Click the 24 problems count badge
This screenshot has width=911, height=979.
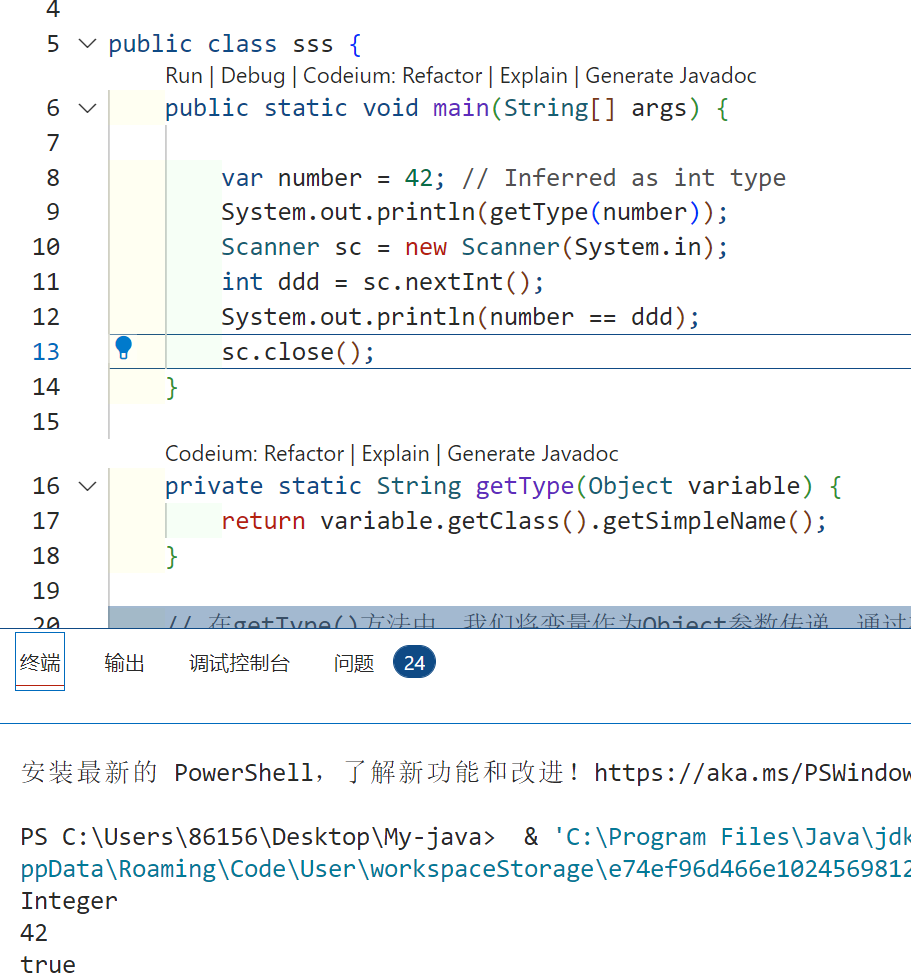pos(414,662)
